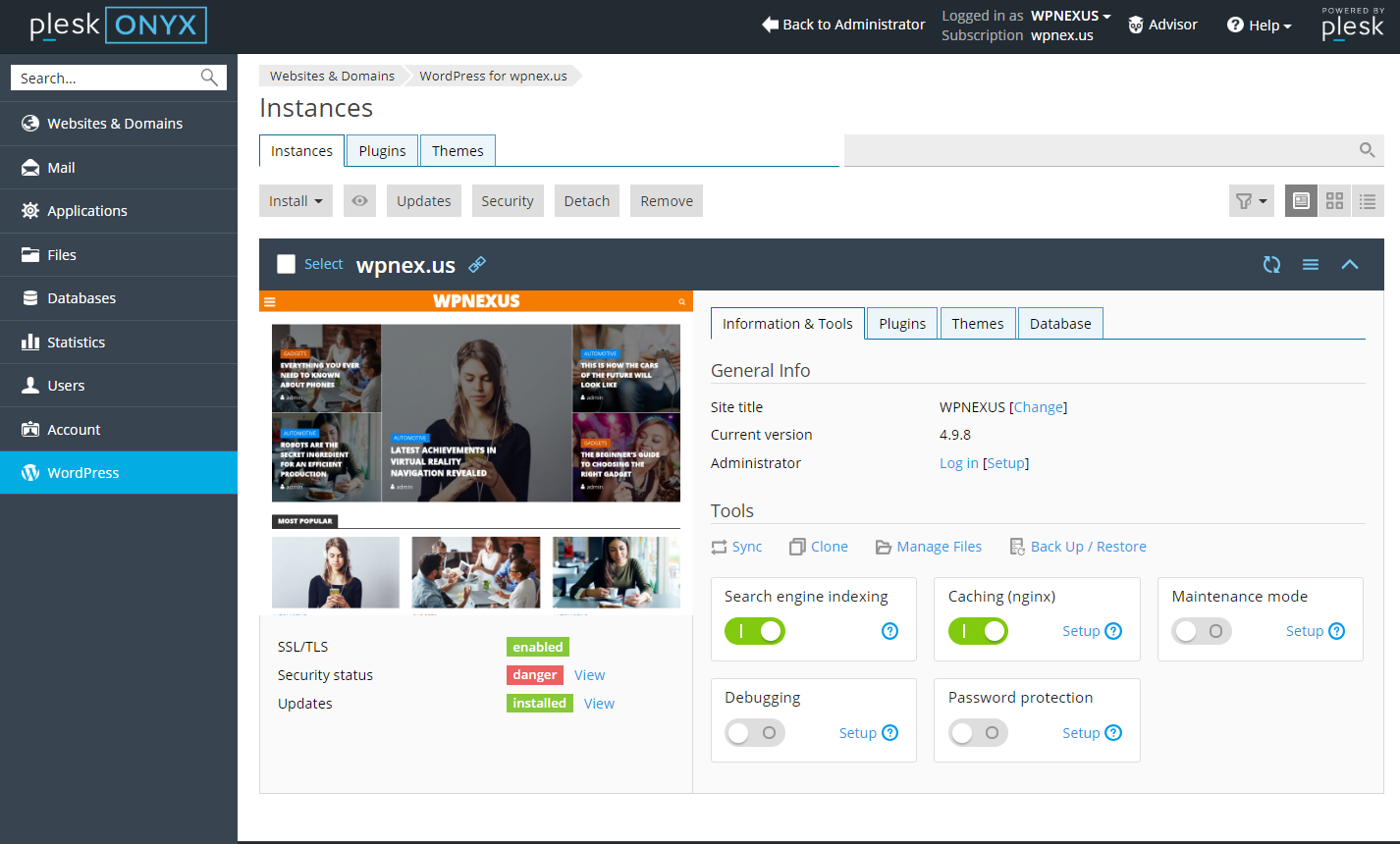Open the Help dropdown menu
This screenshot has width=1400, height=844.
1260,26
